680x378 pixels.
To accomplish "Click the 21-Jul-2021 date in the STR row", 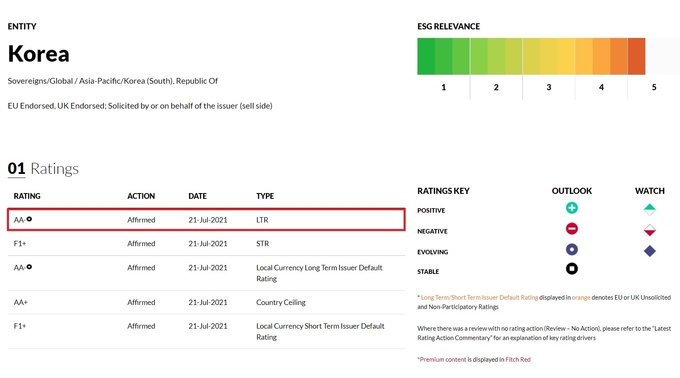I will (208, 244).
